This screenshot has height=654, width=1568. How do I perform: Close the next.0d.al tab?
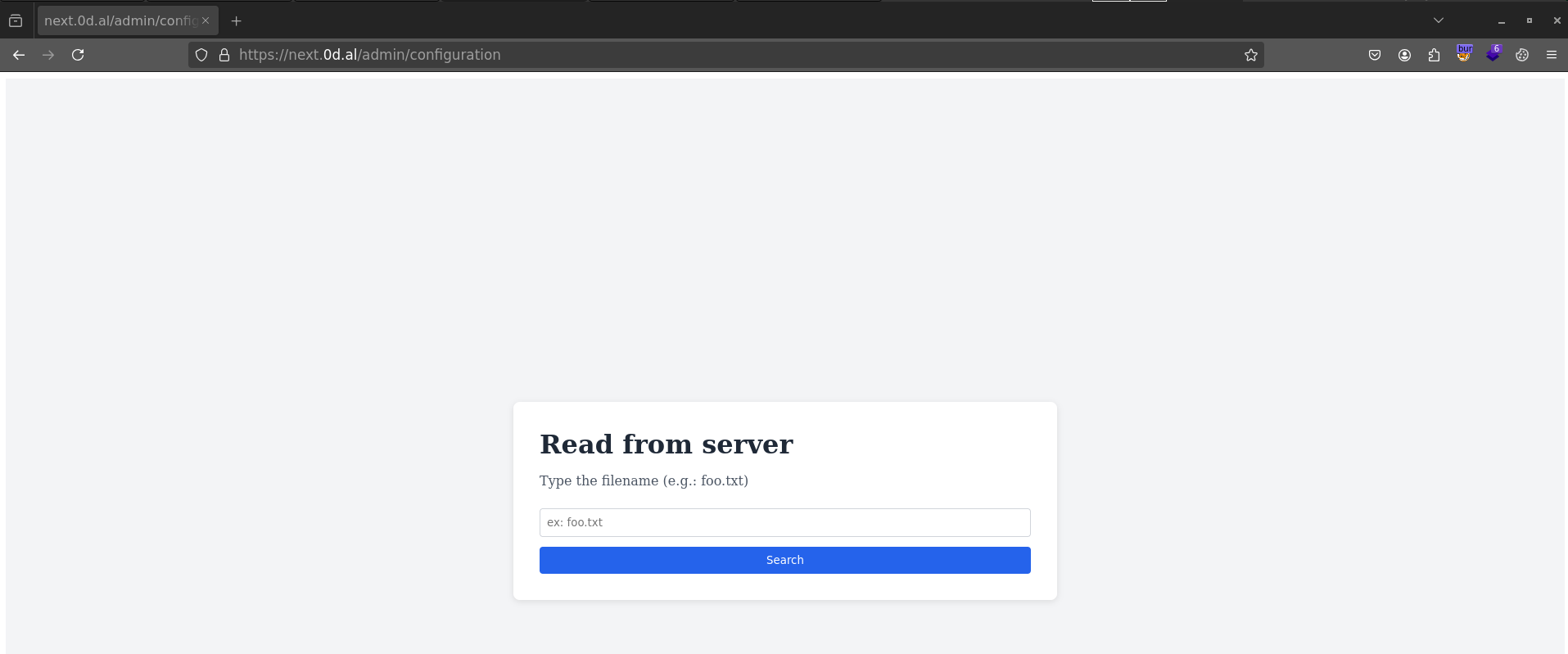206,20
